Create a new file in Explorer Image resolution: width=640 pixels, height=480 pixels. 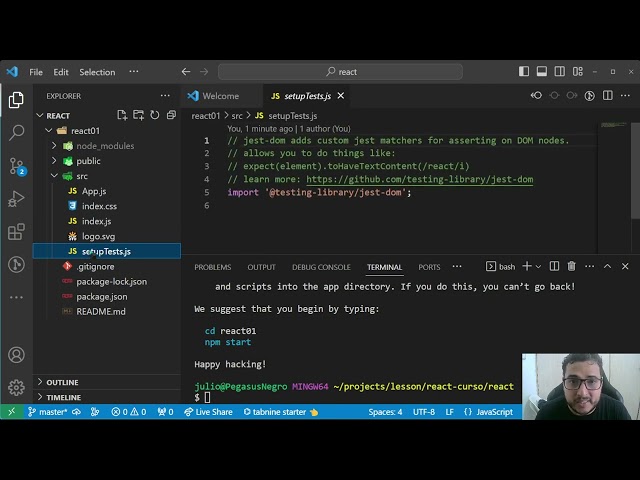pos(122,115)
